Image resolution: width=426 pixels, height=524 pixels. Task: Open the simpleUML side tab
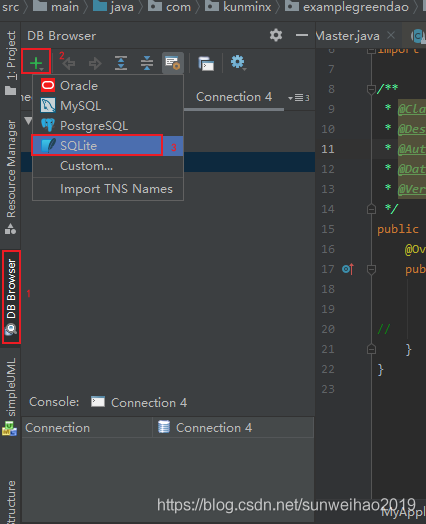pyautogui.click(x=11, y=396)
